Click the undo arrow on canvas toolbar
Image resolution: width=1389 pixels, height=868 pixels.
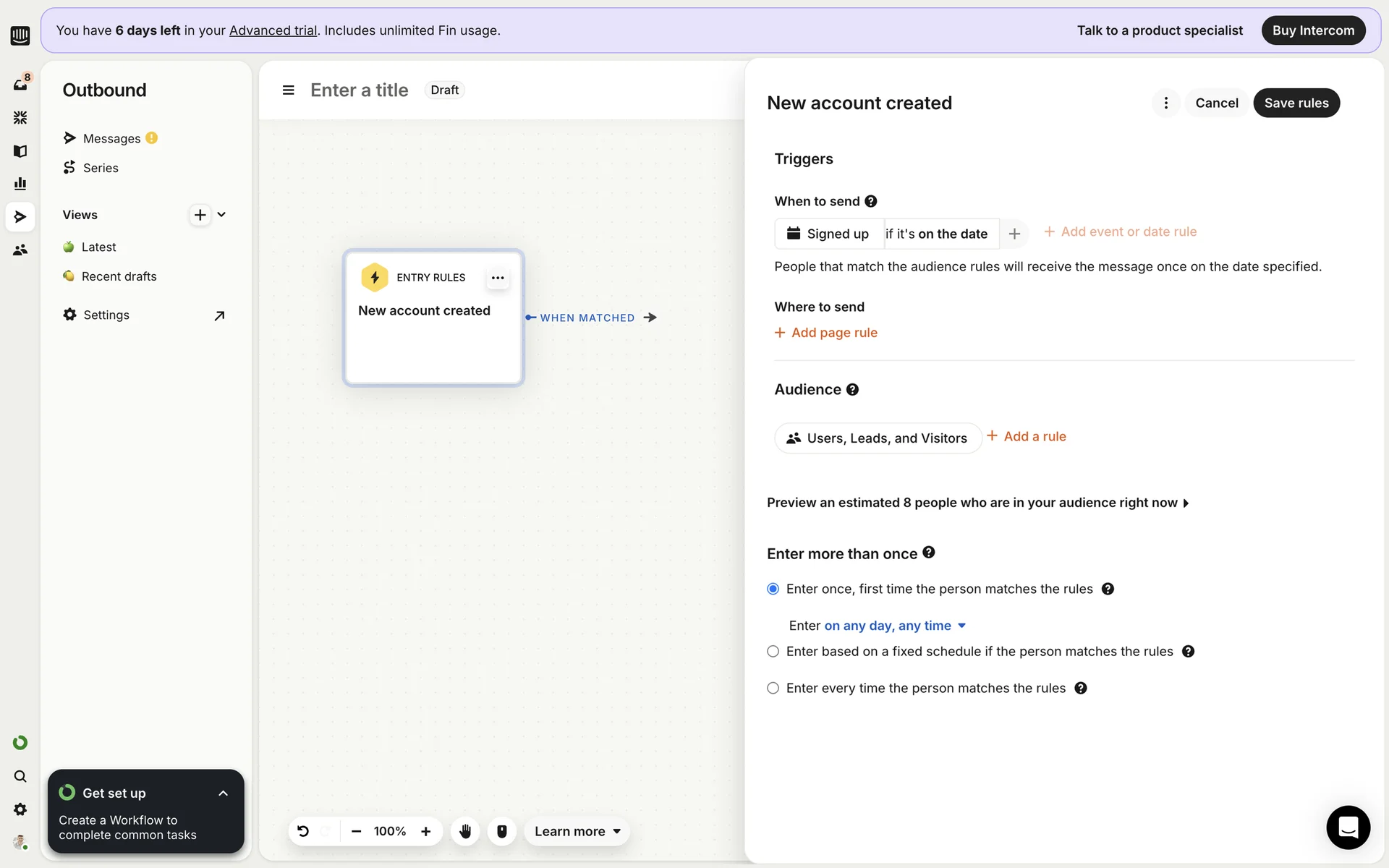tap(303, 831)
